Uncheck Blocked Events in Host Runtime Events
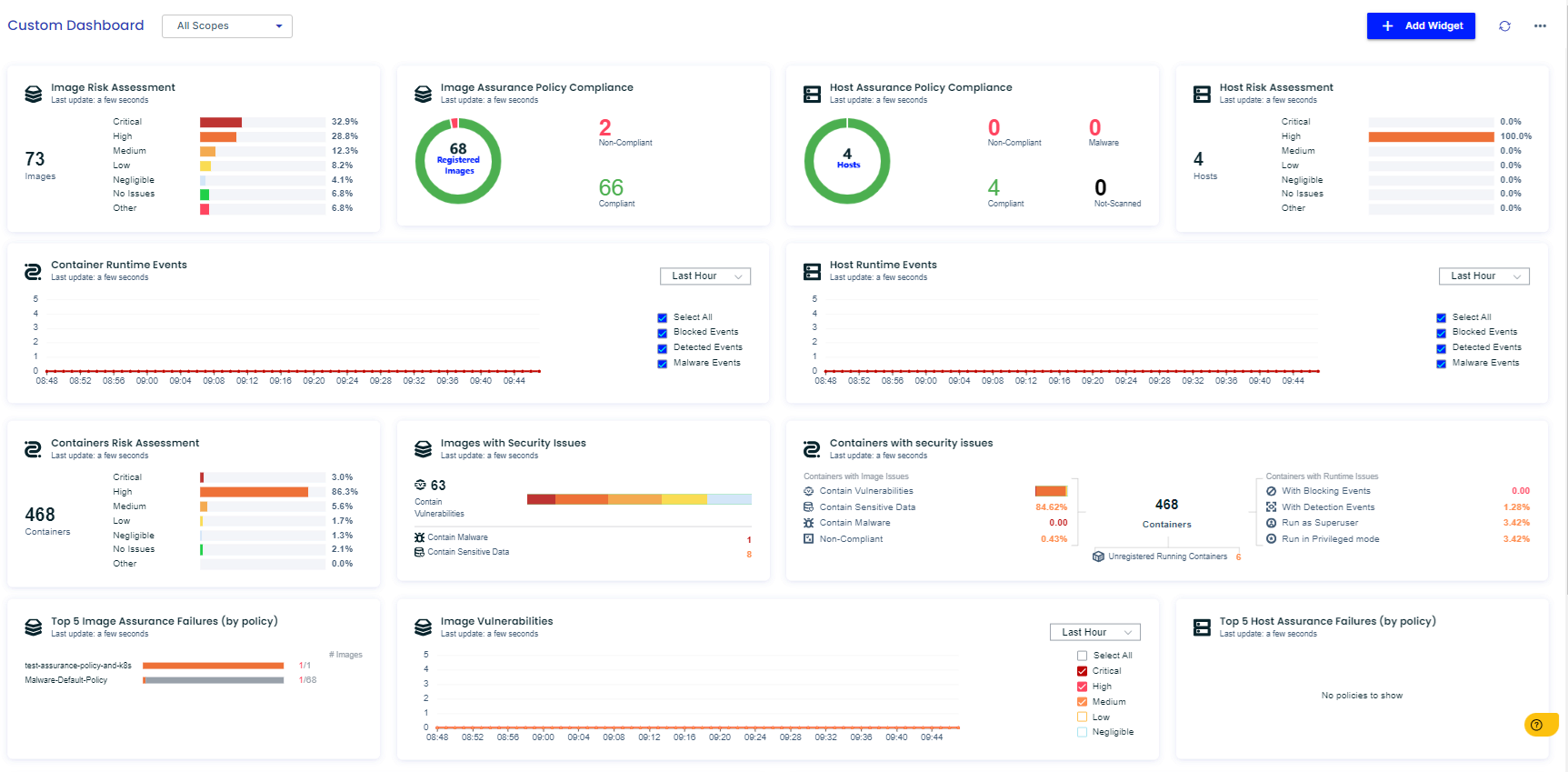 click(1442, 333)
